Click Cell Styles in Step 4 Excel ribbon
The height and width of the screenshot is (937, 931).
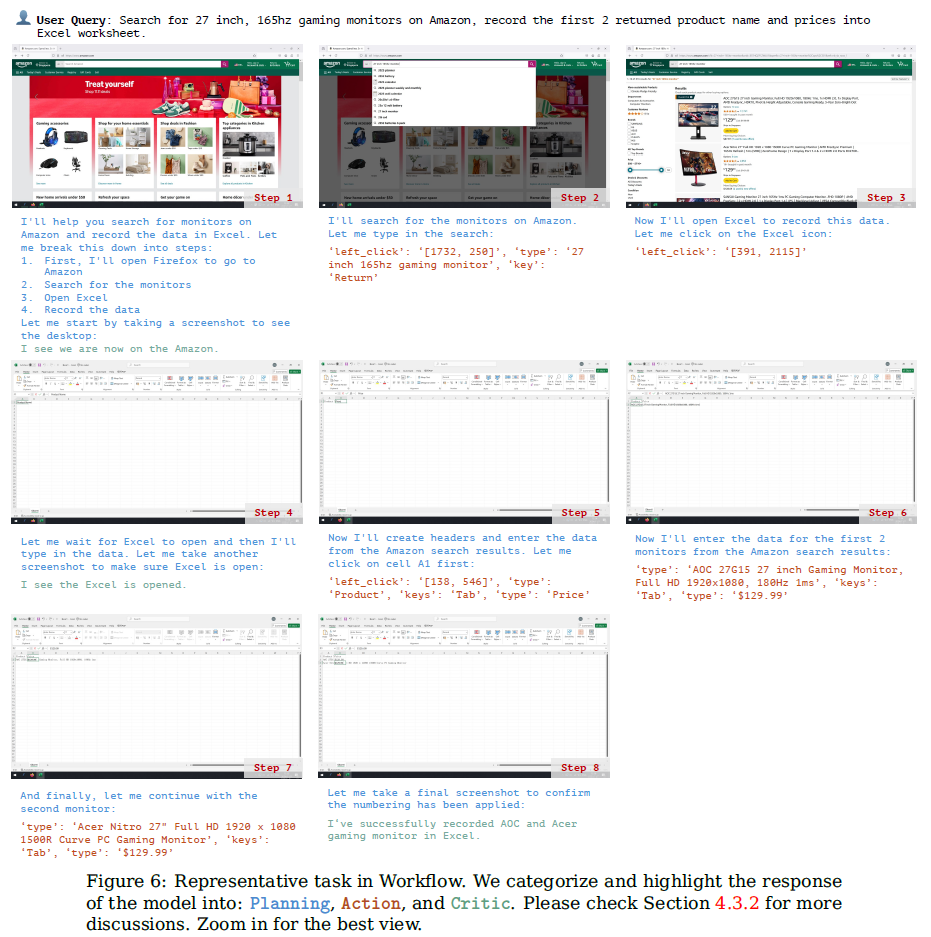(x=191, y=381)
